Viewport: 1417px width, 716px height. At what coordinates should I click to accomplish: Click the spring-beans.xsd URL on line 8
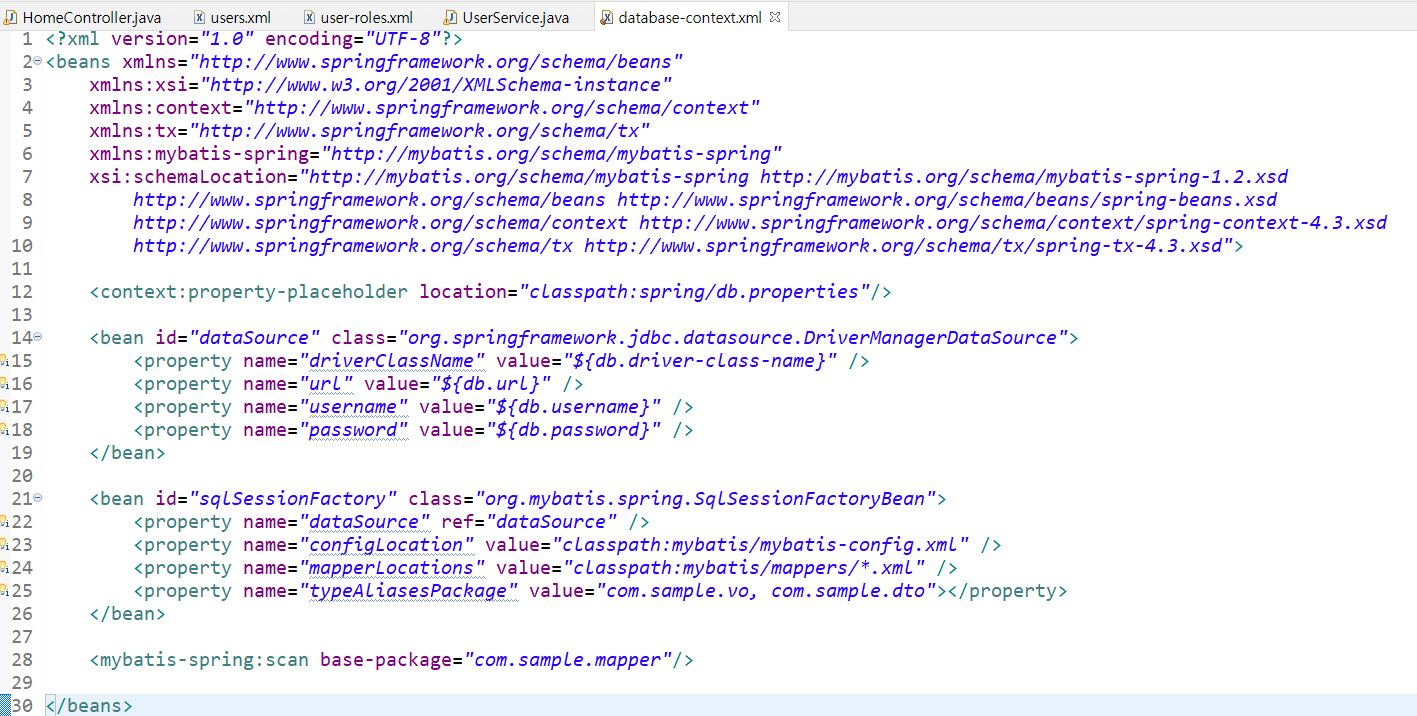pyautogui.click(x=947, y=200)
